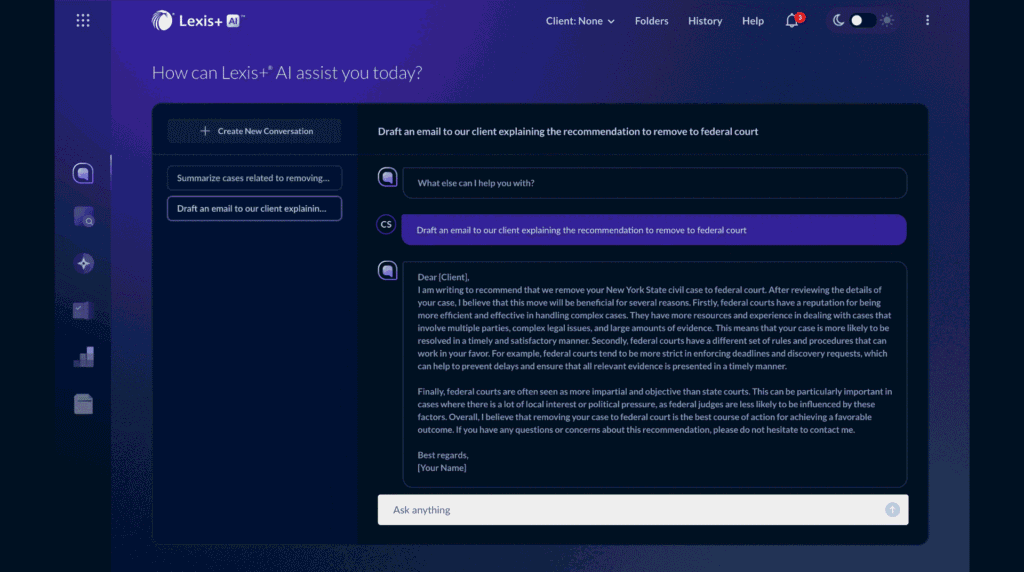Select the 'Summarize cases related to removing' conversation
The height and width of the screenshot is (572, 1024).
(x=254, y=178)
